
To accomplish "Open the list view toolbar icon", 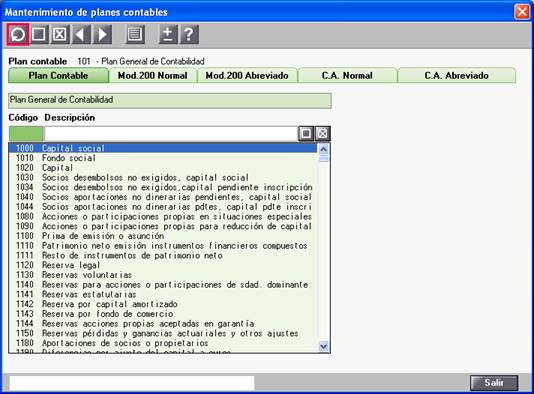I will pos(135,34).
